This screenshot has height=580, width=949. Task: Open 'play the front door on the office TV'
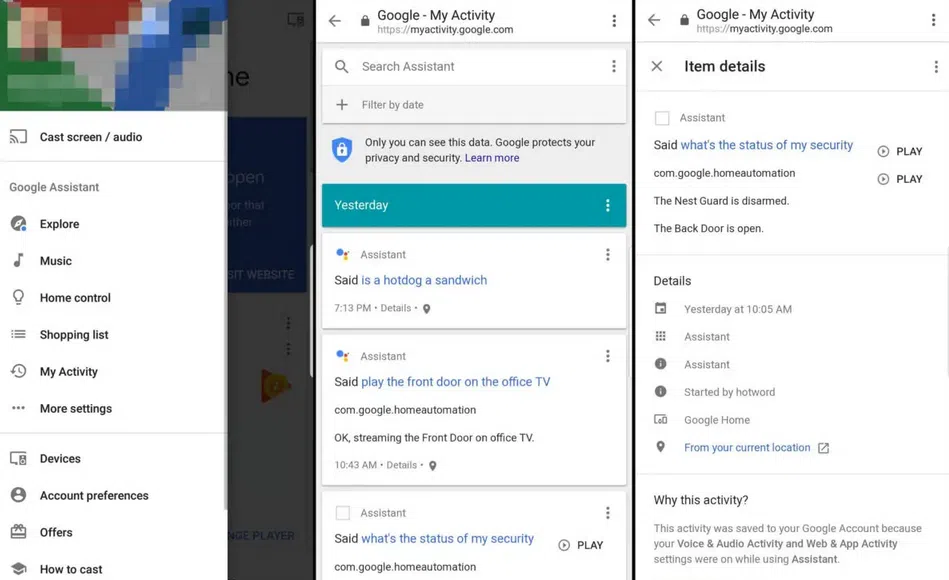pyautogui.click(x=456, y=382)
